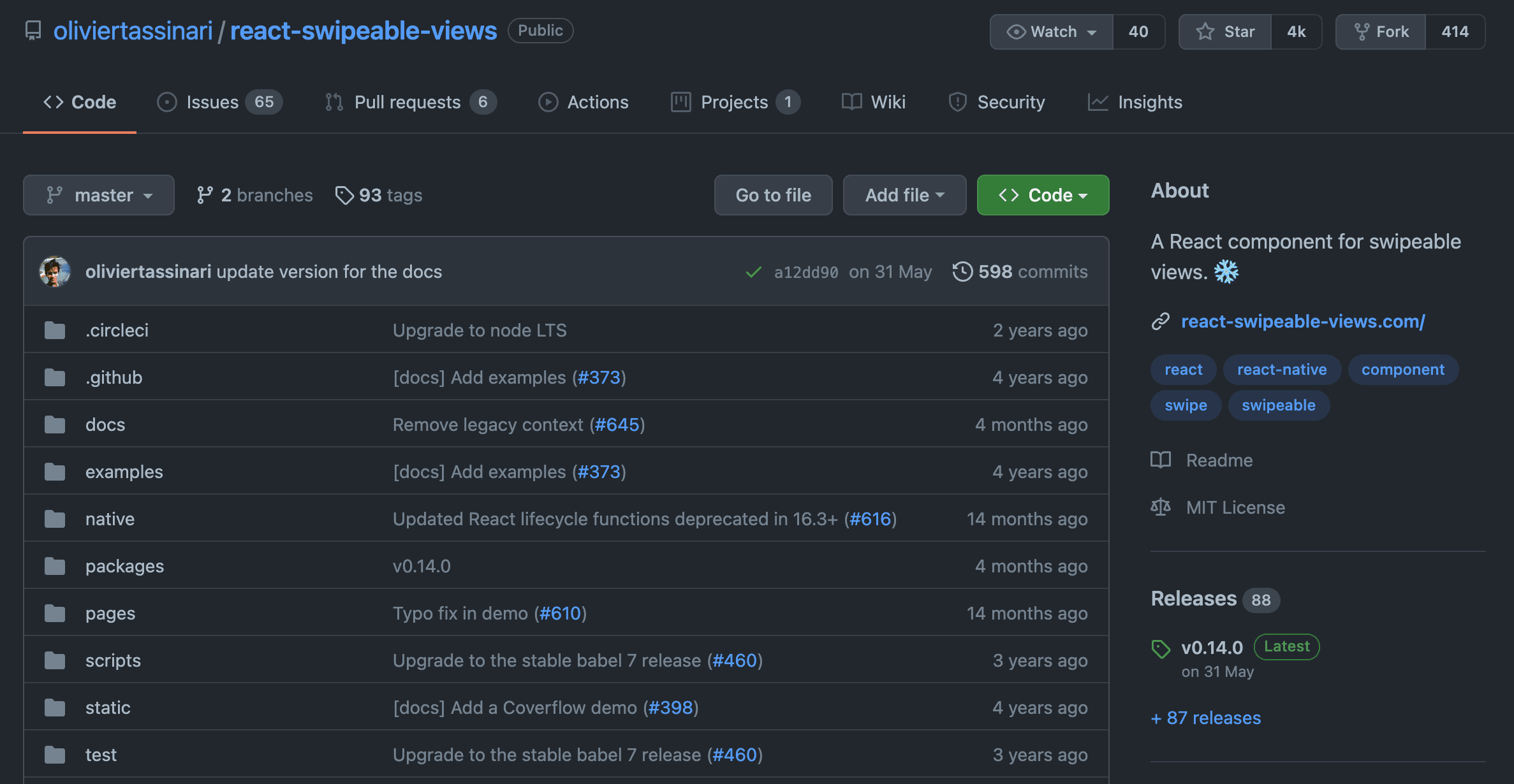Select the react topic tag
The image size is (1514, 784).
pos(1183,370)
